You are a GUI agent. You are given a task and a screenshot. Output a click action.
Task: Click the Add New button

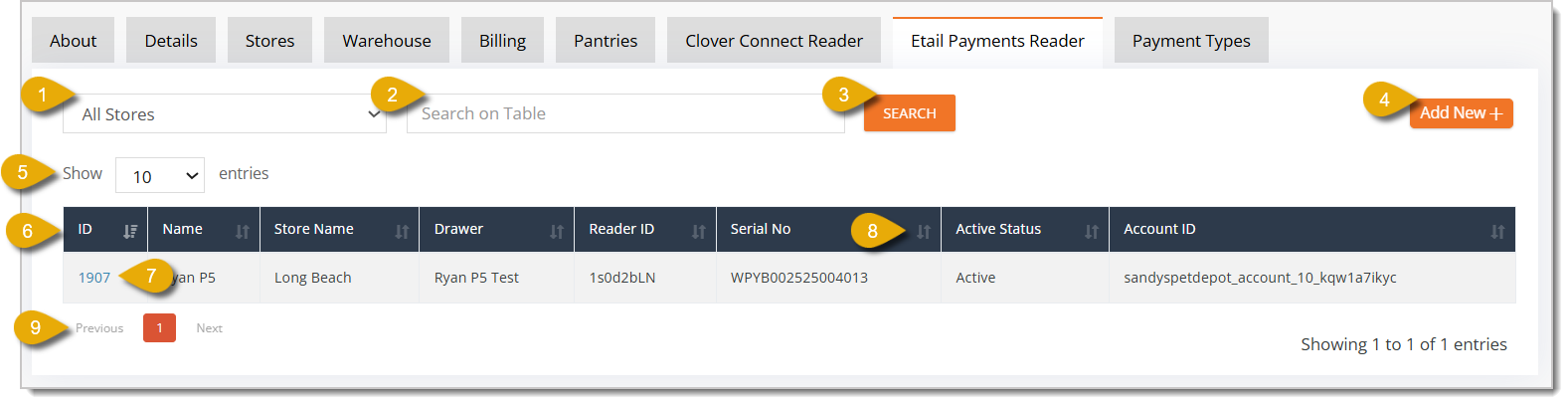[x=1461, y=113]
